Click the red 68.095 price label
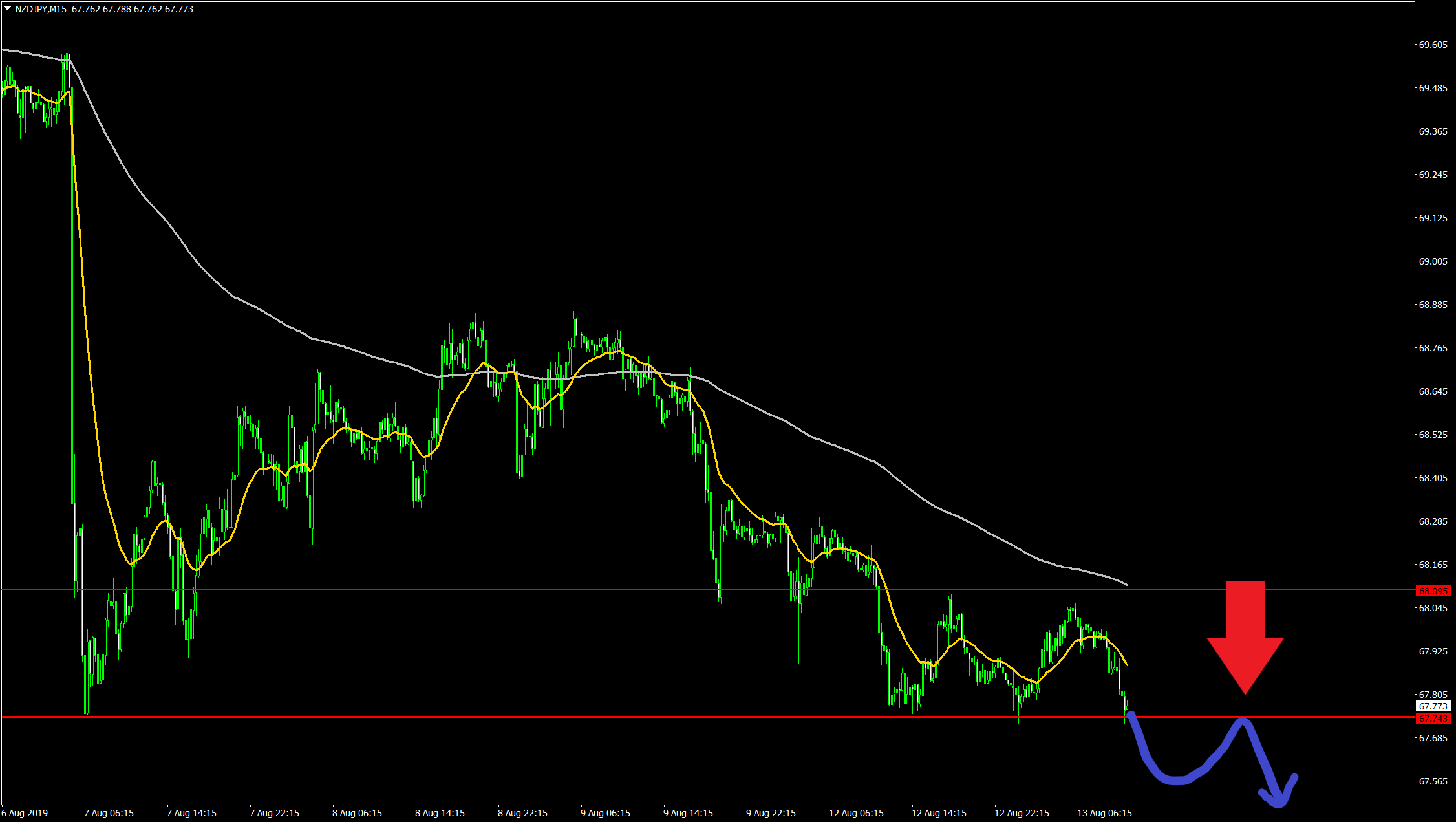 click(1433, 591)
